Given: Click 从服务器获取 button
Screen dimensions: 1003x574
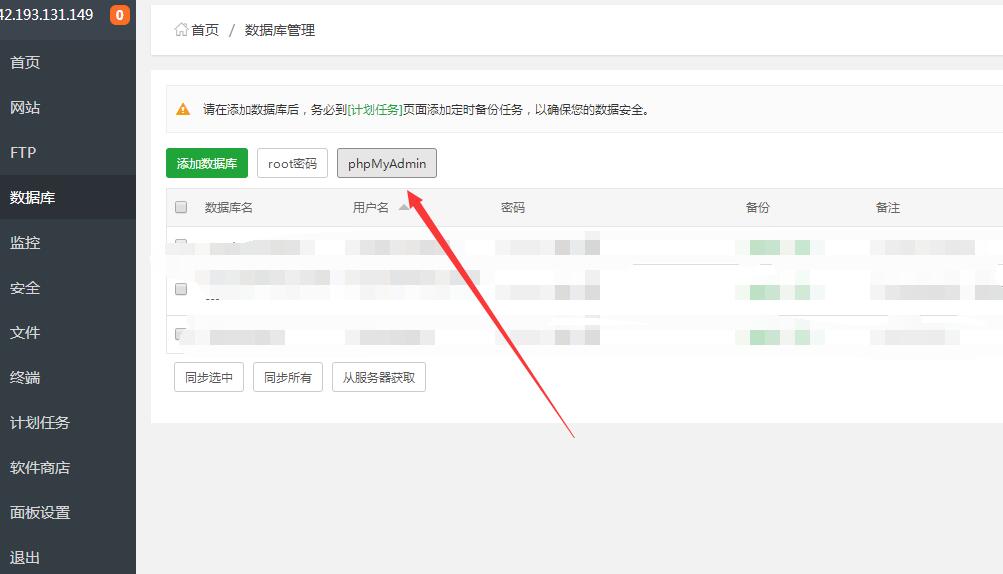Looking at the screenshot, I should coord(379,377).
